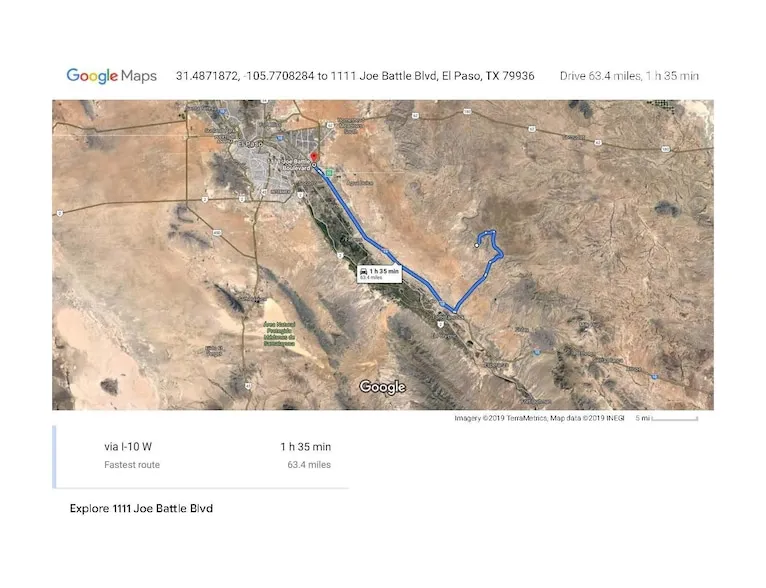766x588 pixels.
Task: Click the Google Maps logo
Action: pyautogui.click(x=111, y=76)
